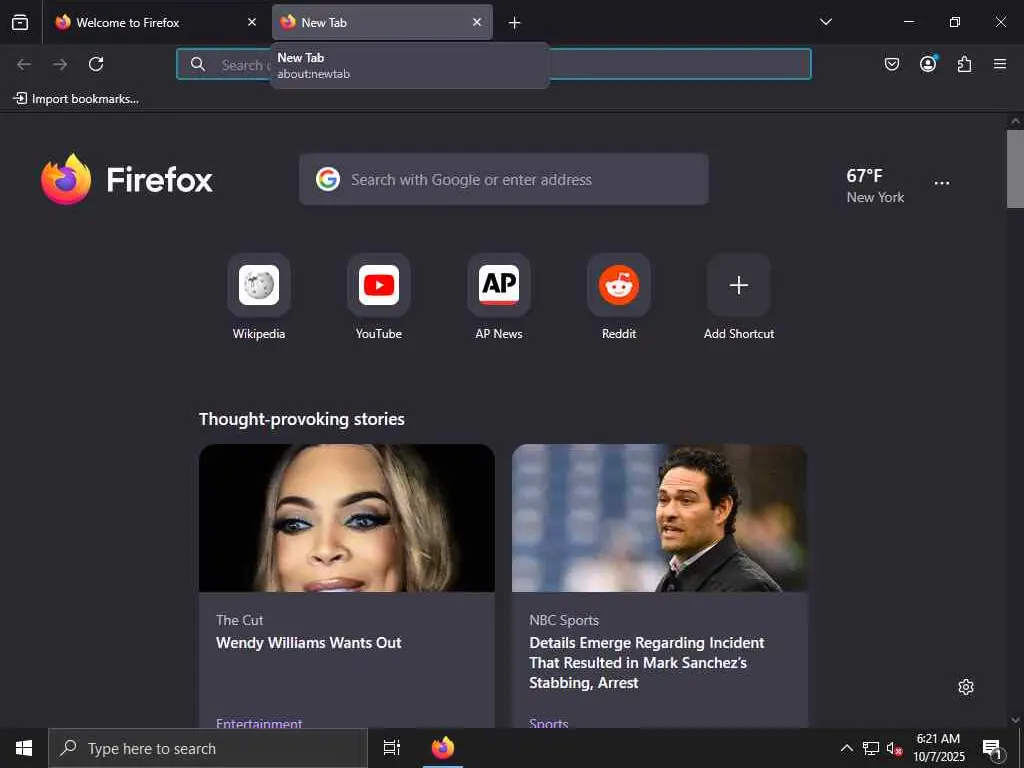Open the Entertainment topic link
The width and height of the screenshot is (1024, 768).
(x=259, y=723)
